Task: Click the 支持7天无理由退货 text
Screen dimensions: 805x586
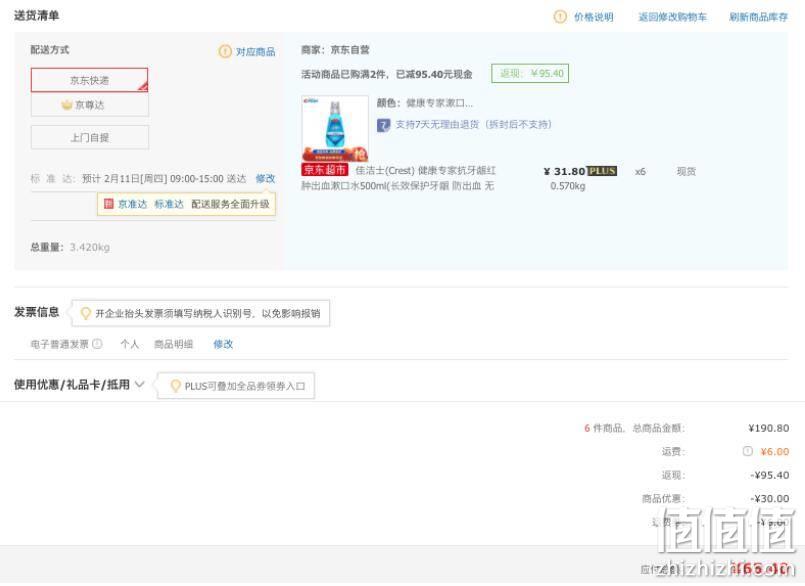Action: pyautogui.click(x=473, y=124)
